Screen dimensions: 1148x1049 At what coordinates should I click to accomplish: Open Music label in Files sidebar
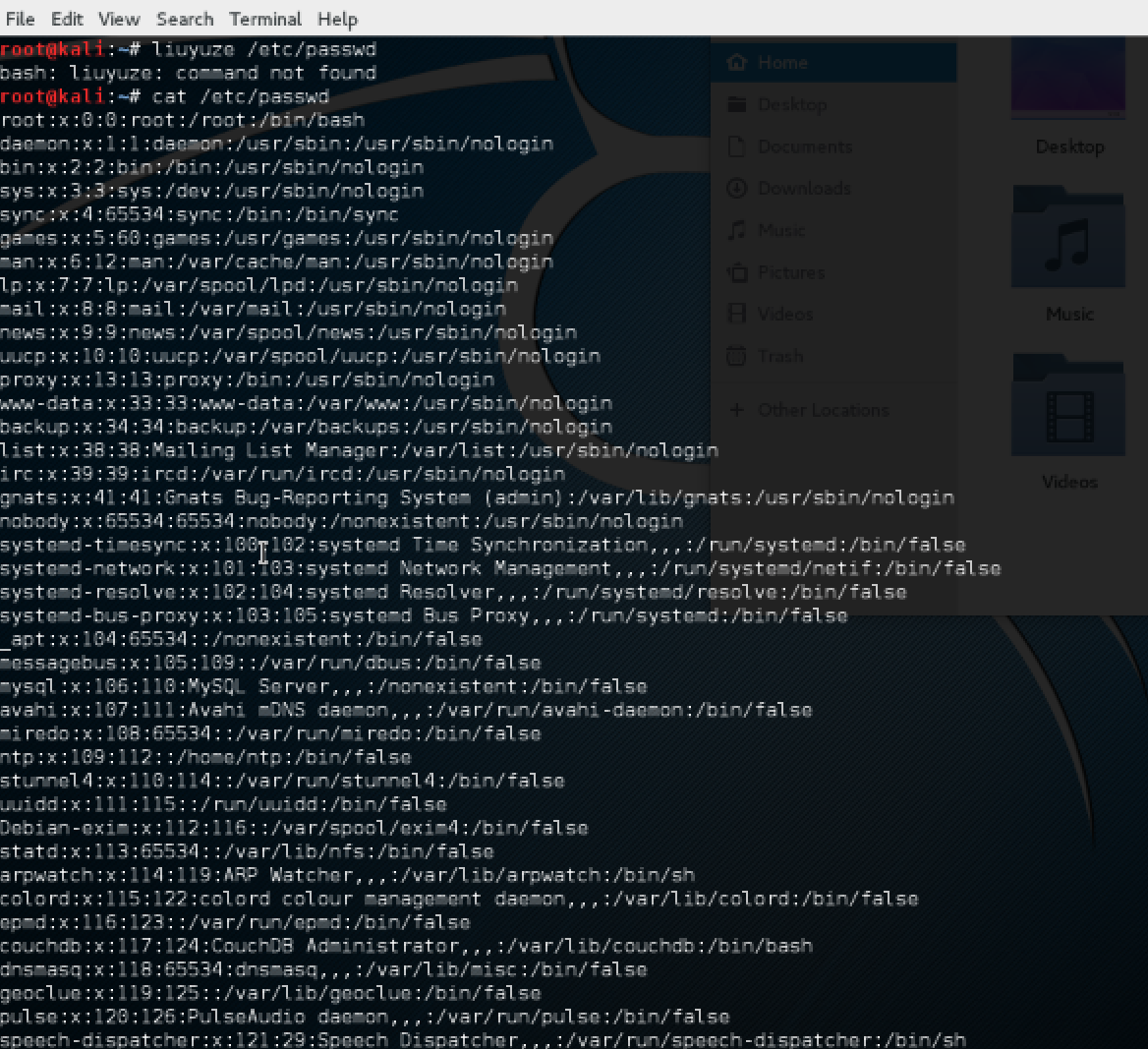pyautogui.click(x=781, y=230)
